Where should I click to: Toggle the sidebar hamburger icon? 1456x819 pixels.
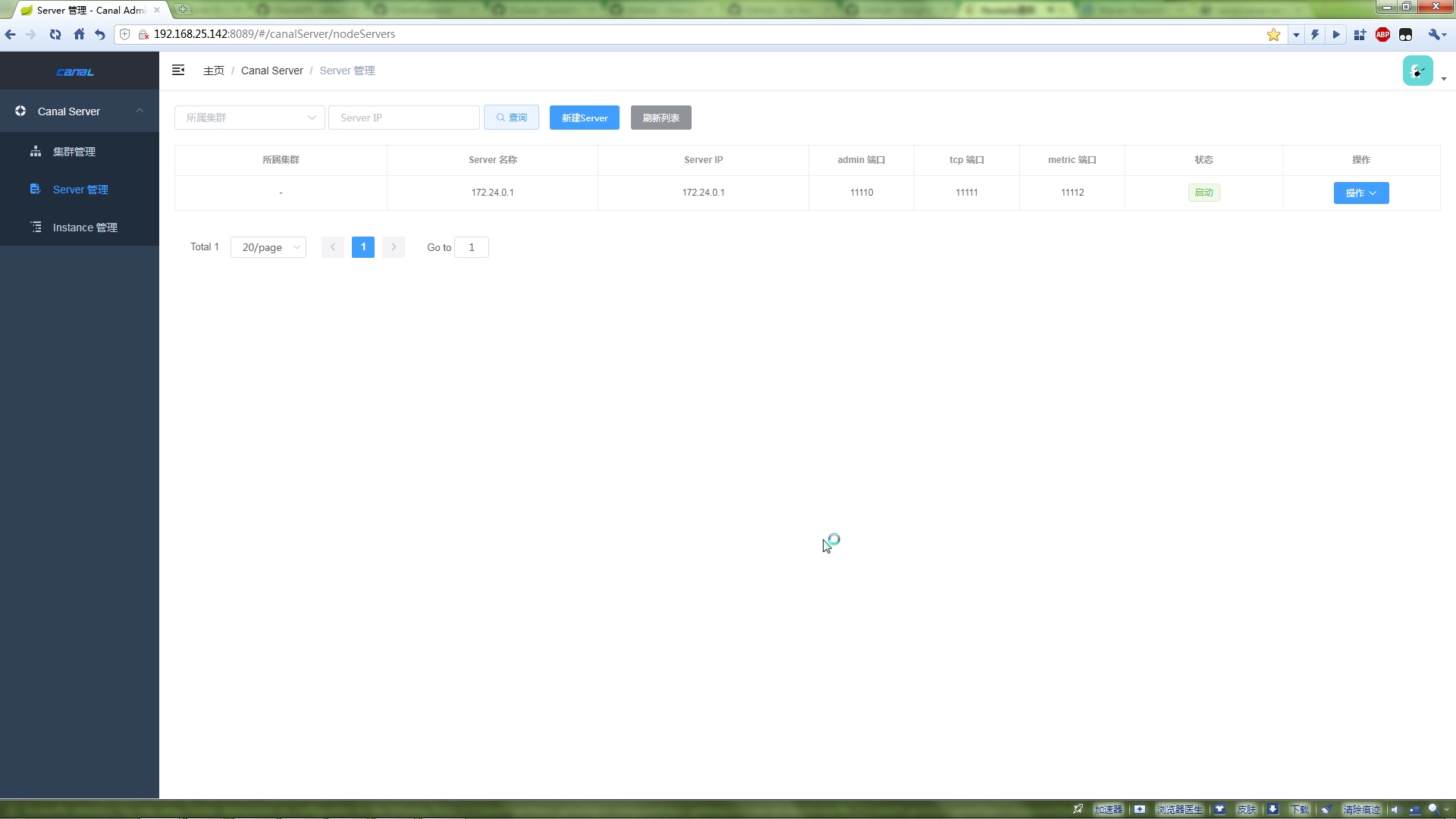(178, 70)
